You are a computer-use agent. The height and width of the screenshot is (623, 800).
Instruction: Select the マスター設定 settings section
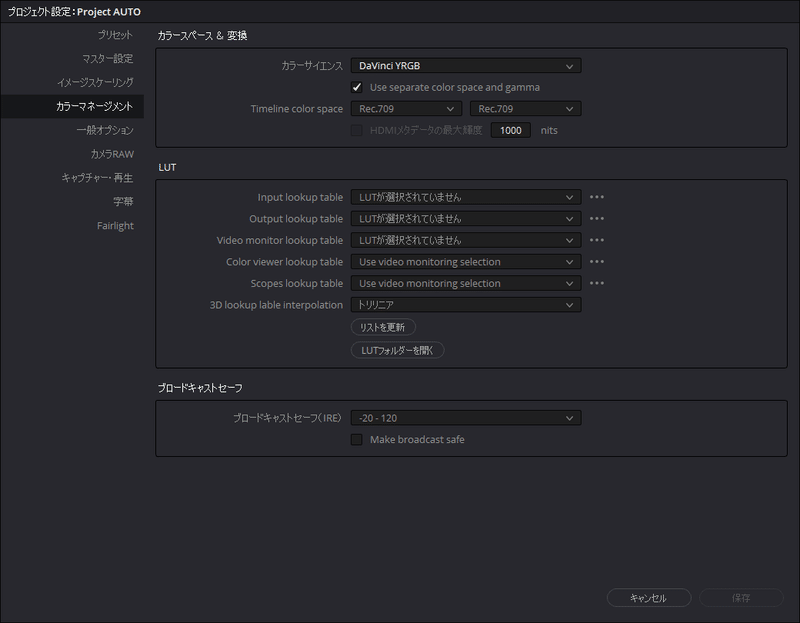click(108, 59)
